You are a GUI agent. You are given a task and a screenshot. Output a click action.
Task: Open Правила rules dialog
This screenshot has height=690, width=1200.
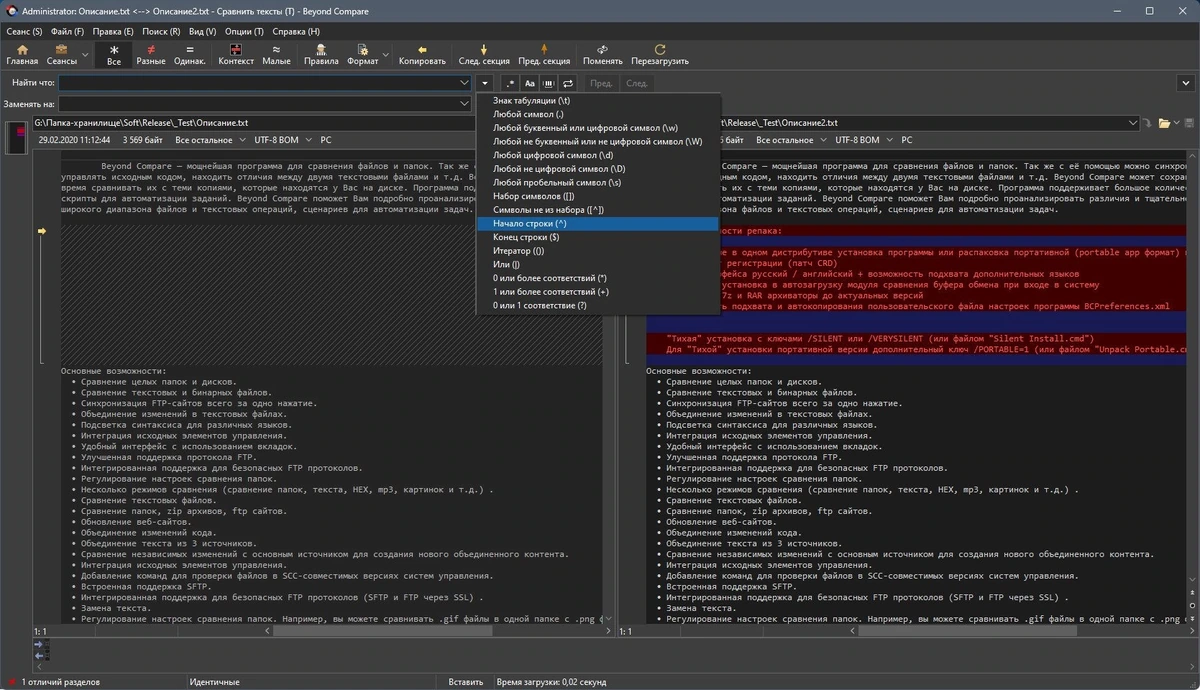point(321,55)
